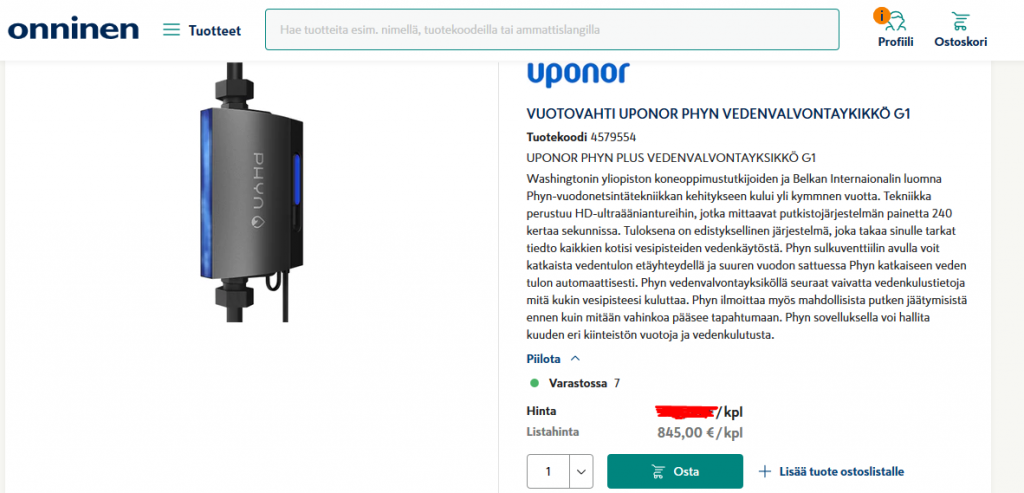The height and width of the screenshot is (493, 1024).
Task: Click the green Varastossa stock indicator
Action: (534, 383)
